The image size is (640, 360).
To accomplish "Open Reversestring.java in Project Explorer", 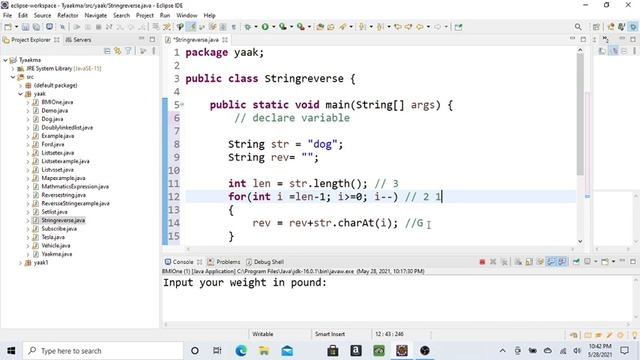I will (x=63, y=195).
